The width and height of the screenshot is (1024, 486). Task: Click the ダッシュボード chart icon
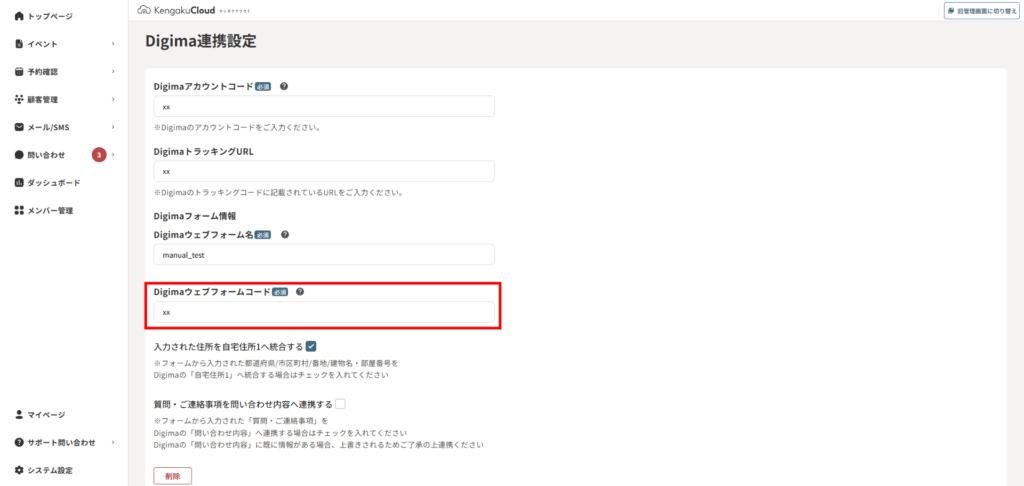coord(19,182)
